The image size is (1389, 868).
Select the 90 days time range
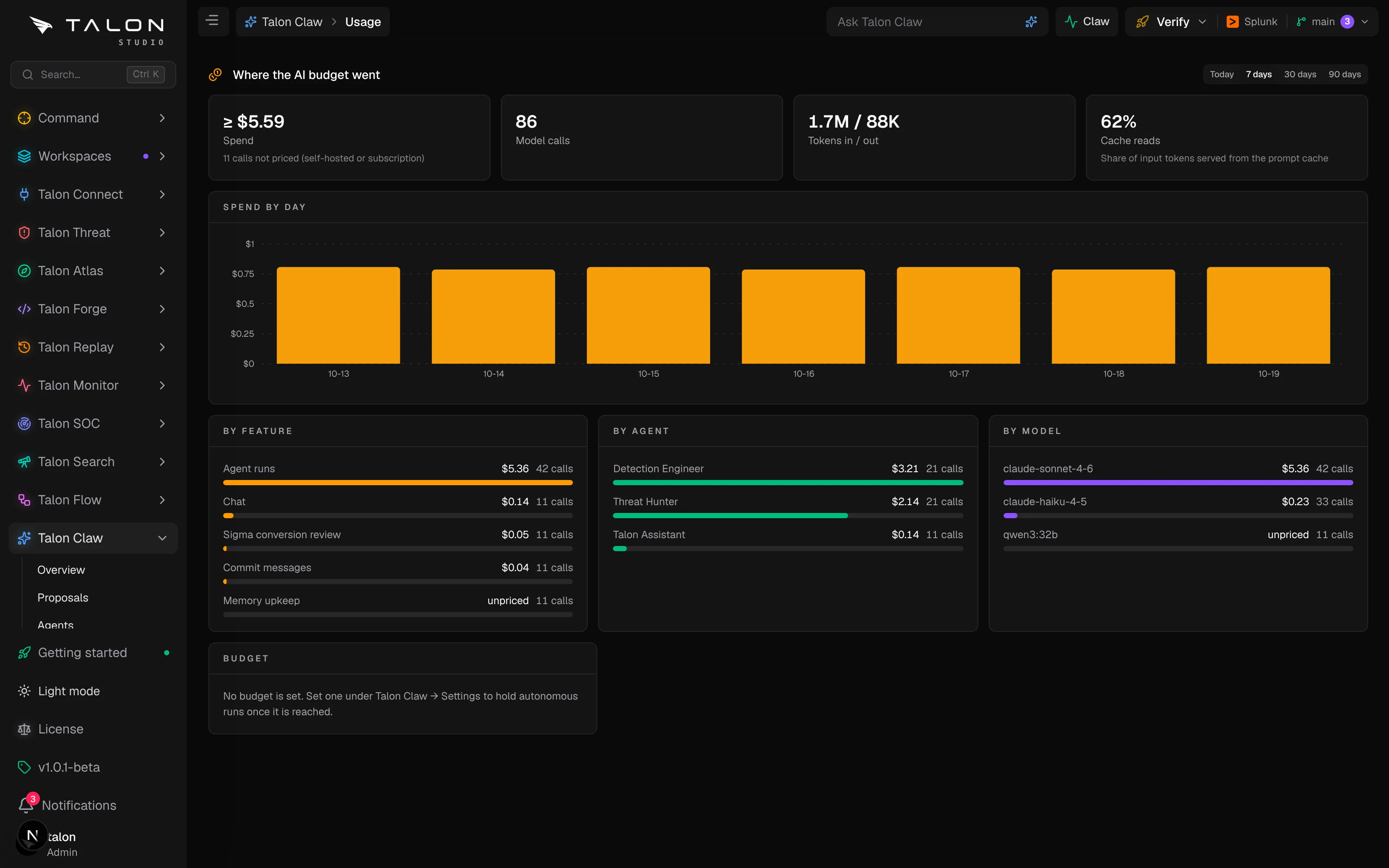pos(1344,74)
